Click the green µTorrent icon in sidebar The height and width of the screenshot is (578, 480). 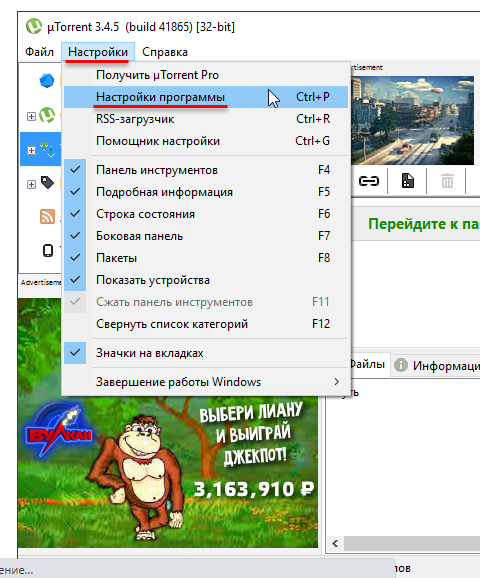47,115
